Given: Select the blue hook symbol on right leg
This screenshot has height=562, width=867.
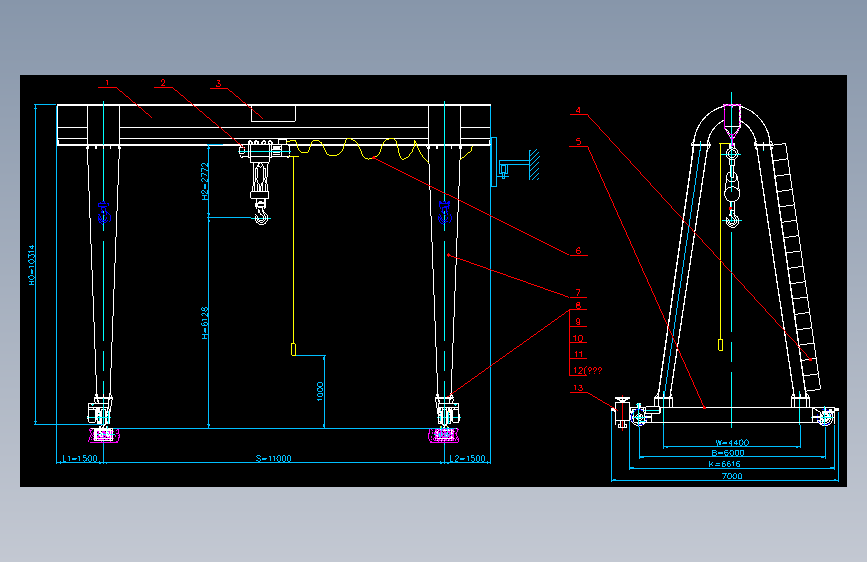Looking at the screenshot, I should point(445,212).
